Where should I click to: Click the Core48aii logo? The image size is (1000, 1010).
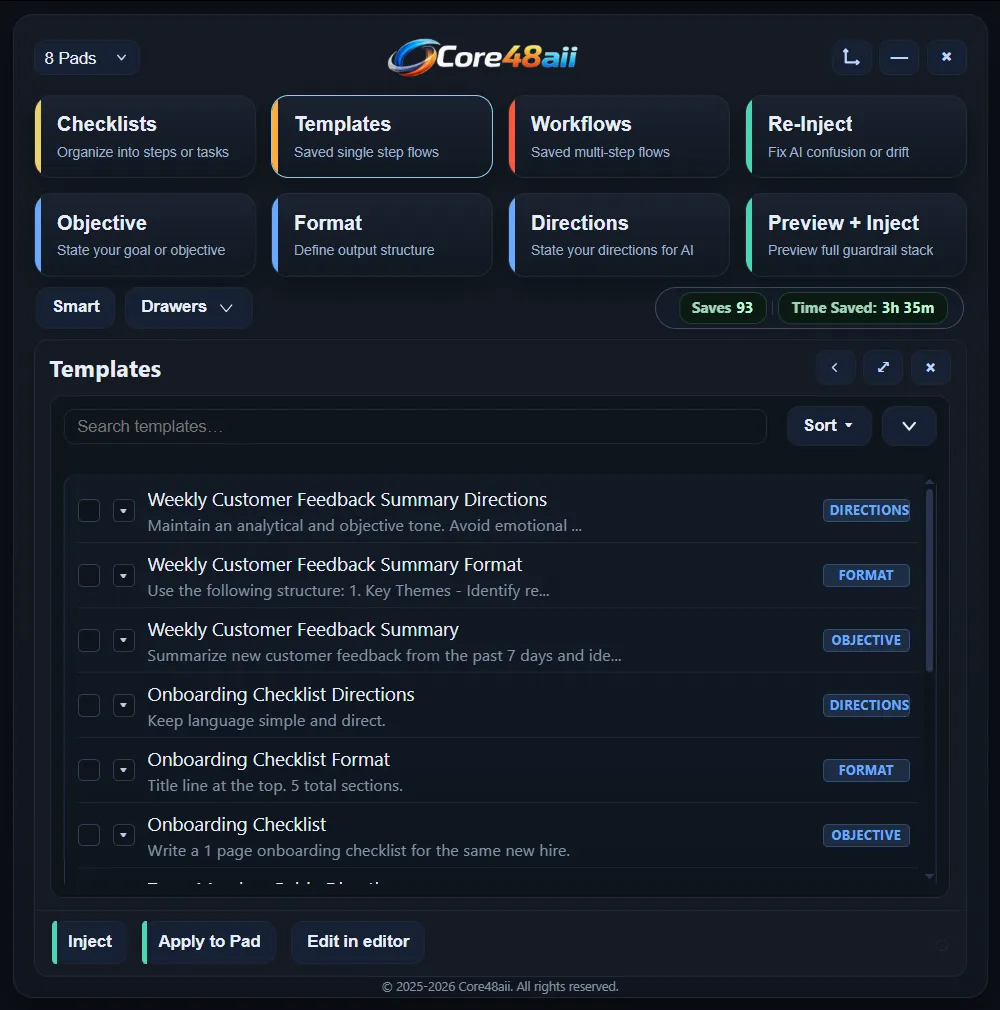482,57
